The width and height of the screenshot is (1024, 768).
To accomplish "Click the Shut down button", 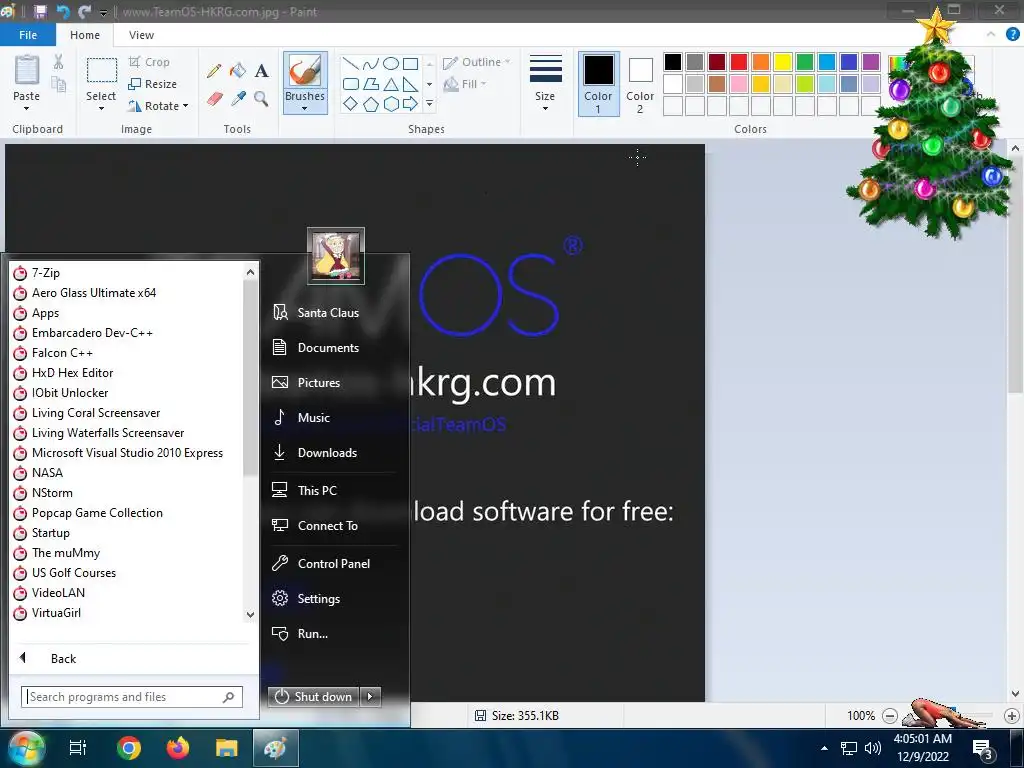I will click(x=314, y=697).
